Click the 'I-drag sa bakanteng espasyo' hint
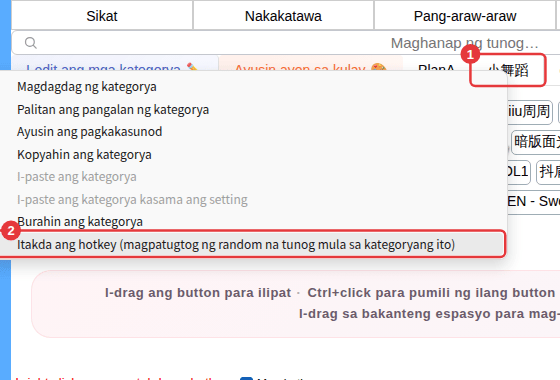The image size is (560, 380). tap(429, 314)
